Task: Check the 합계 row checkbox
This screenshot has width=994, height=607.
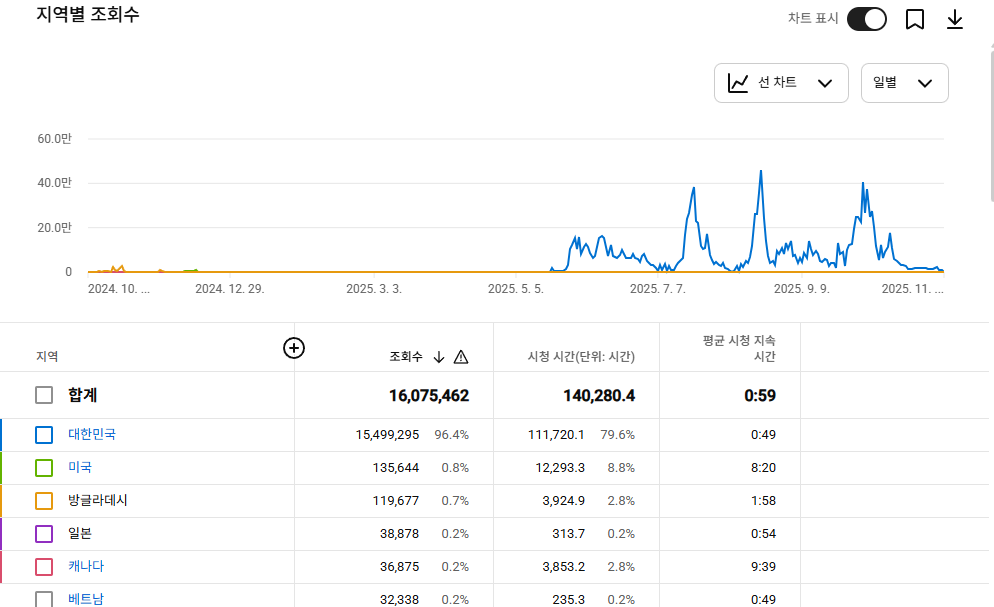Action: tap(44, 395)
